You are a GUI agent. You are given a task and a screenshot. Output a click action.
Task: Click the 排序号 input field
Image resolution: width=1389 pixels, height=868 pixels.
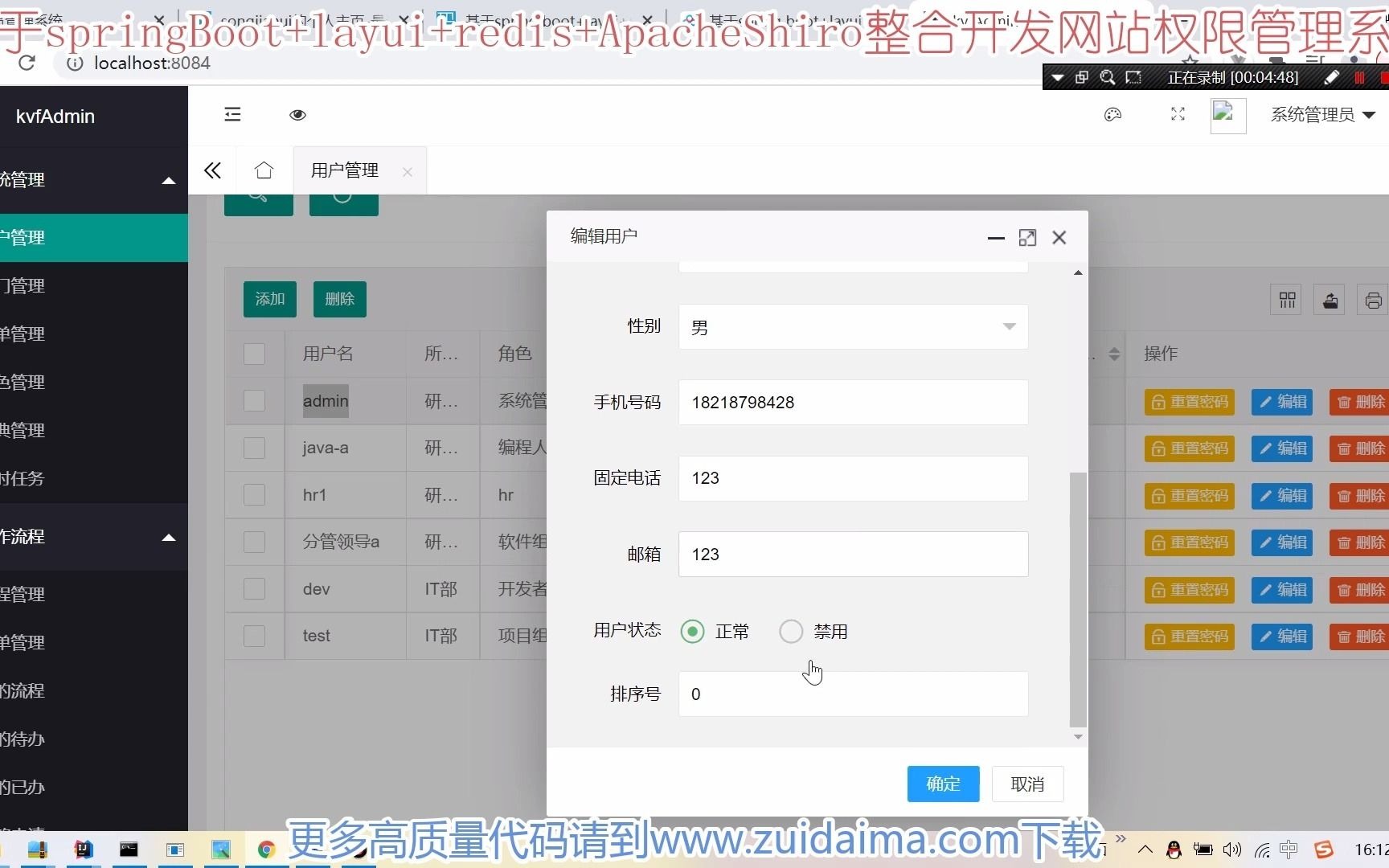click(x=853, y=694)
